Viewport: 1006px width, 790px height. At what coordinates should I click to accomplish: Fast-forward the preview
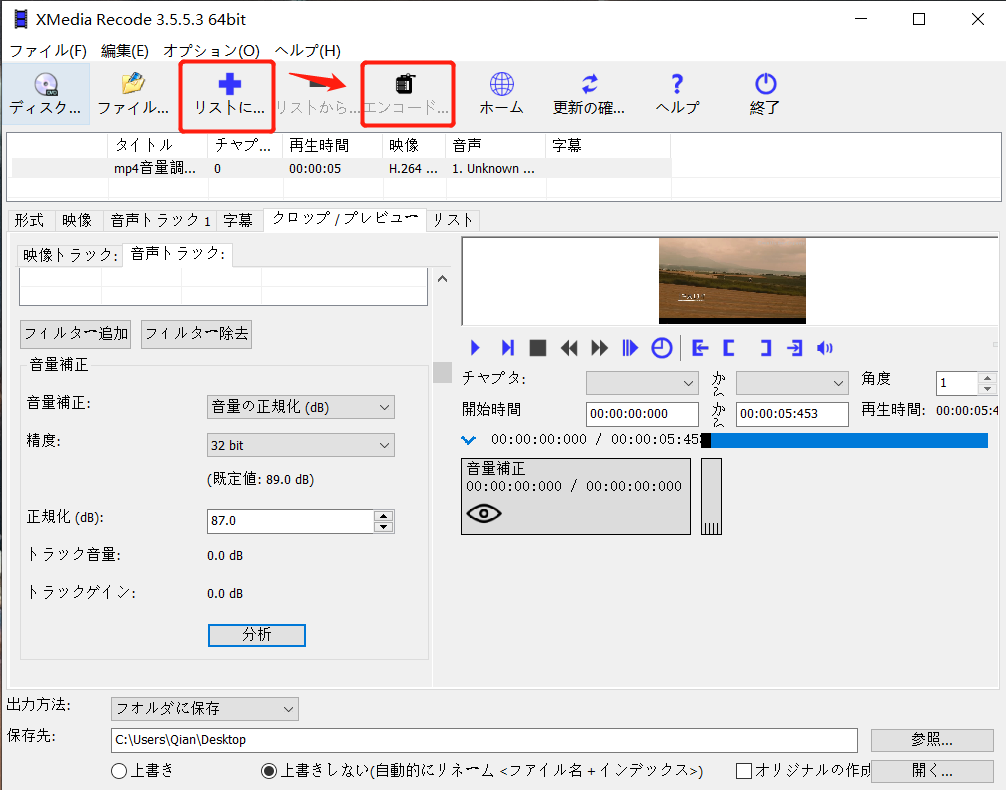click(x=599, y=348)
